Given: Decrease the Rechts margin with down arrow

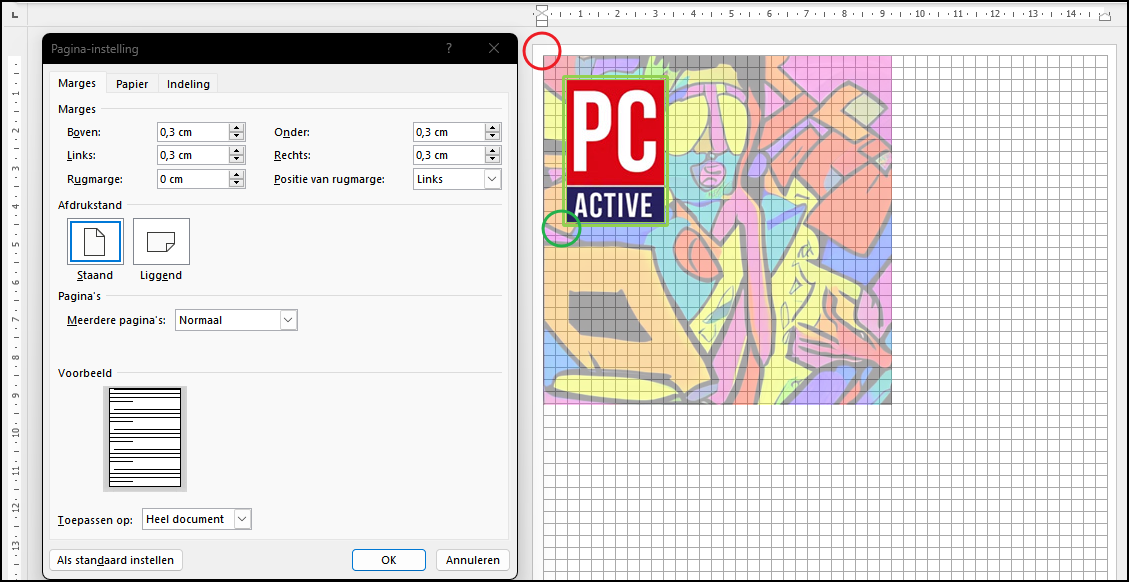Looking at the screenshot, I should pyautogui.click(x=492, y=159).
